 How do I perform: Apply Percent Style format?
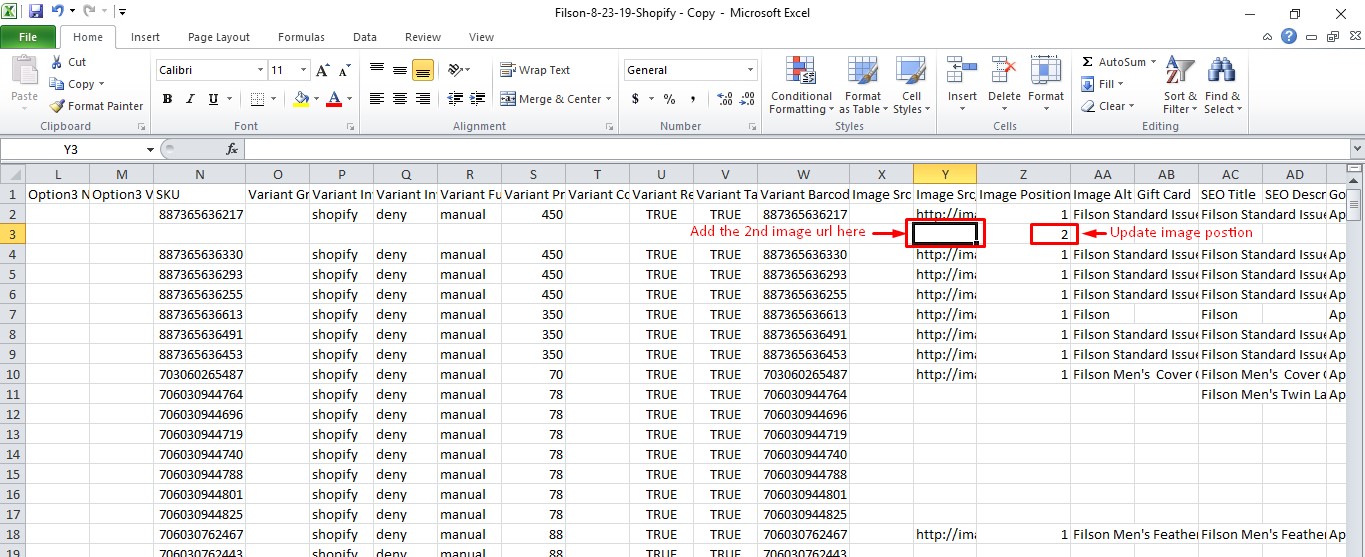[669, 99]
